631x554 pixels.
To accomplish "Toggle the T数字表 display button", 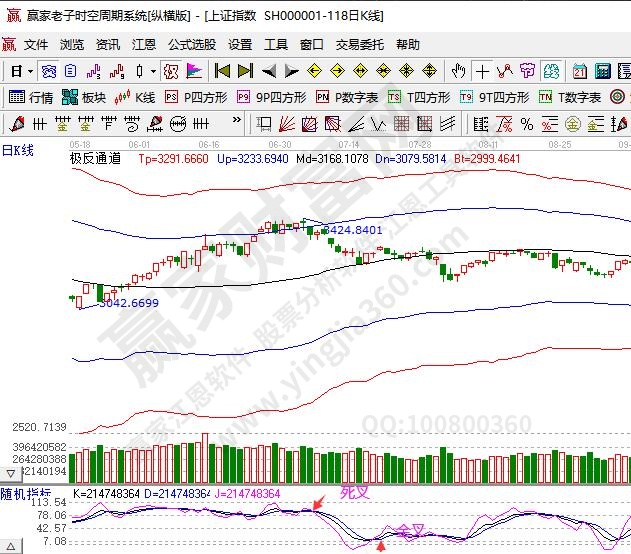I will 570,97.
